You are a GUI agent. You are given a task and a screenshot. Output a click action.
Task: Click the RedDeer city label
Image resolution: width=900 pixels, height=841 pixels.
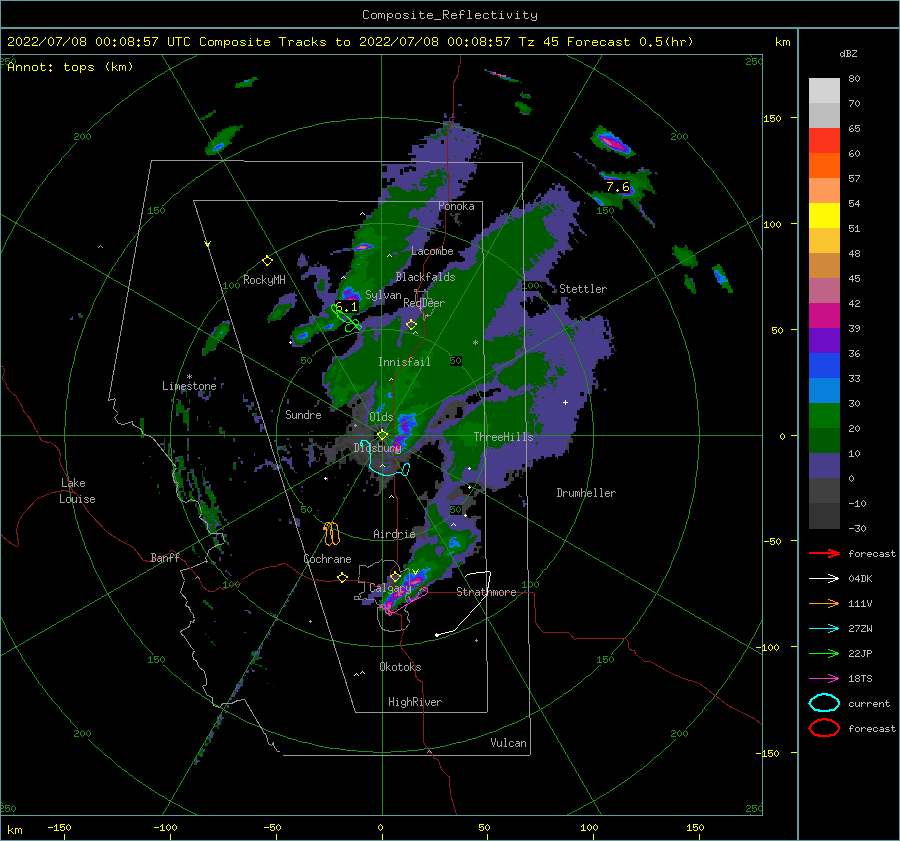click(424, 303)
